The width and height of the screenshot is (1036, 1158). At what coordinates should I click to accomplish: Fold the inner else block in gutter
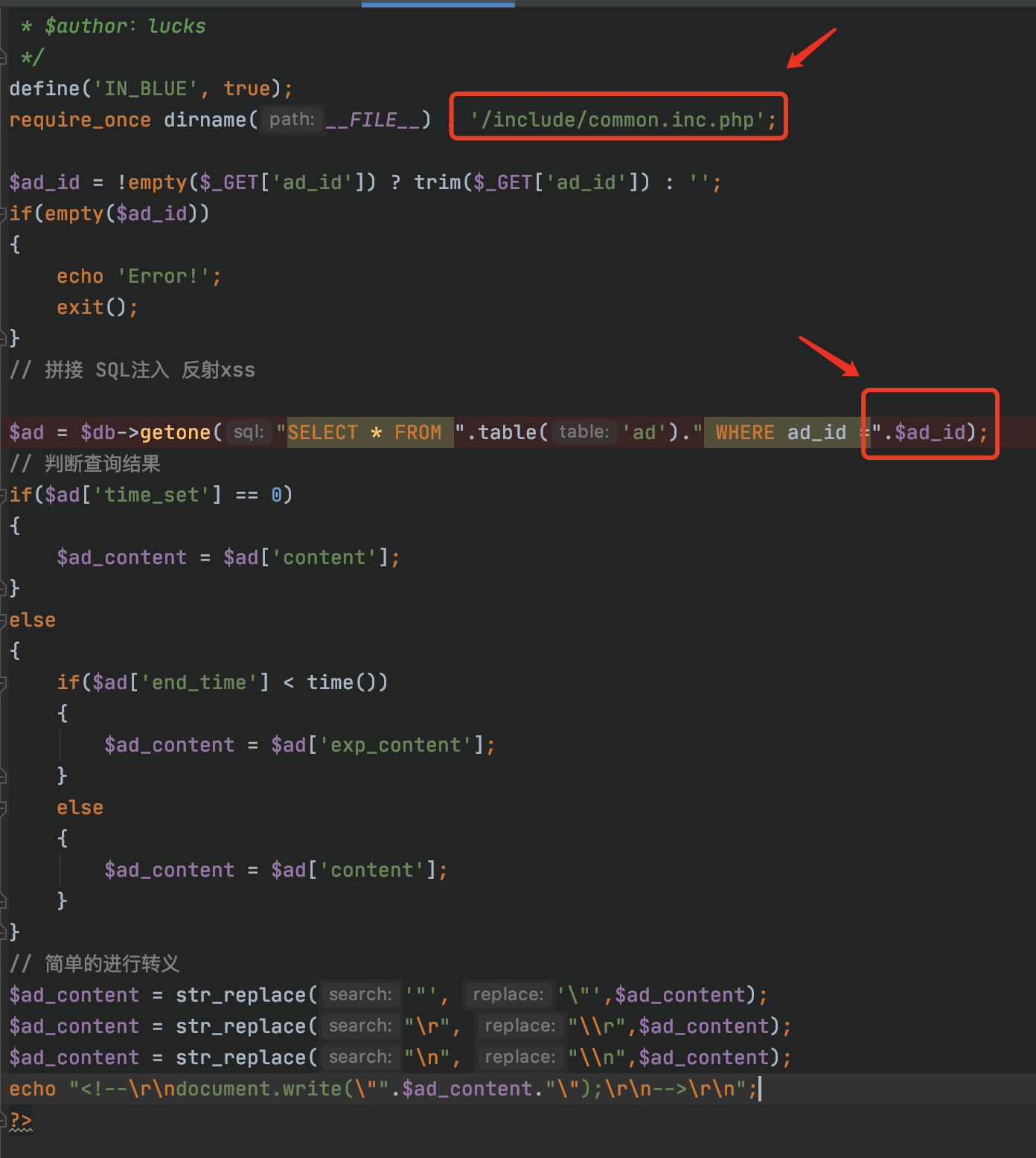pyautogui.click(x=4, y=807)
